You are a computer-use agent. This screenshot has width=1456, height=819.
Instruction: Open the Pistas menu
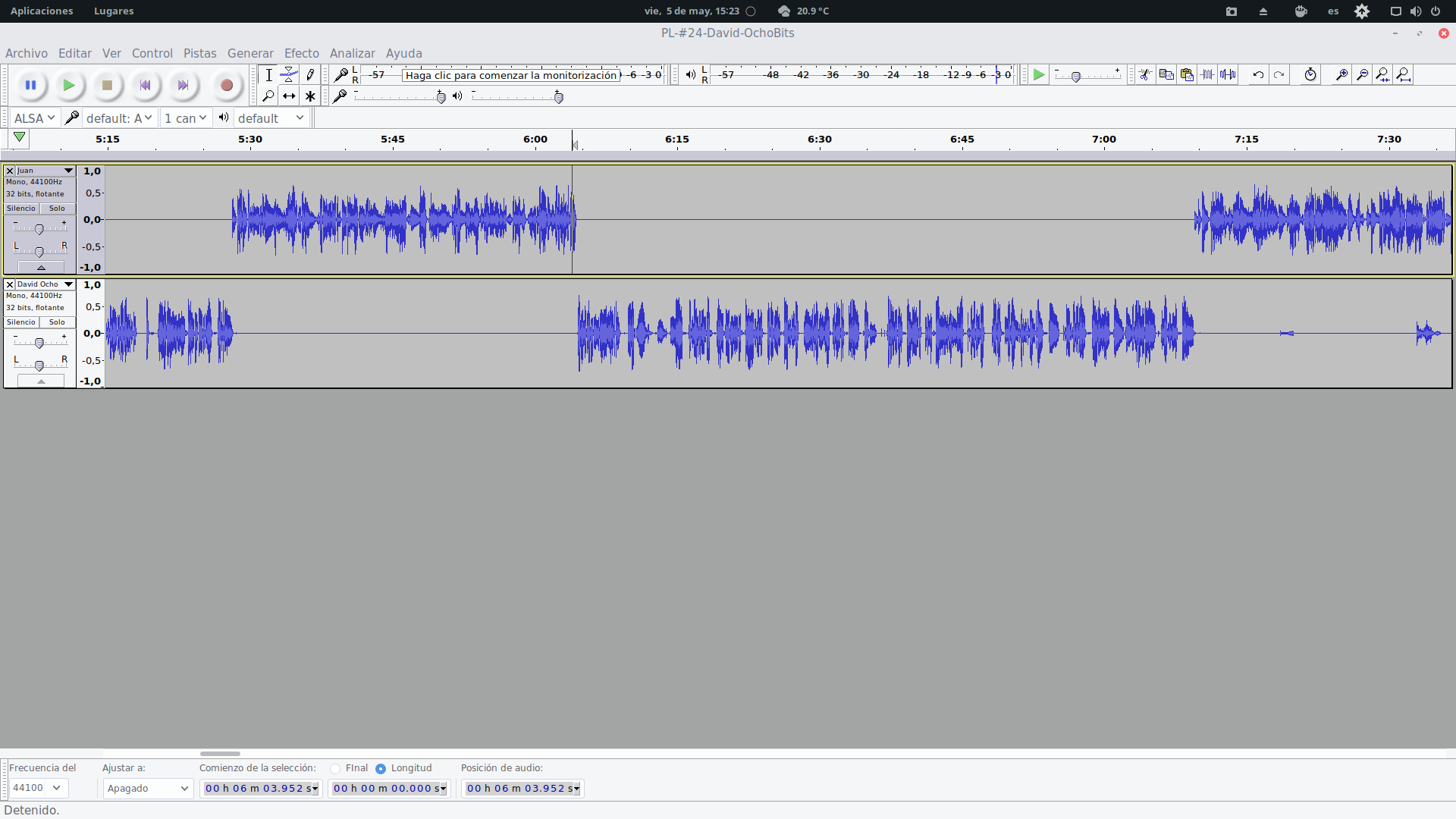click(x=199, y=53)
